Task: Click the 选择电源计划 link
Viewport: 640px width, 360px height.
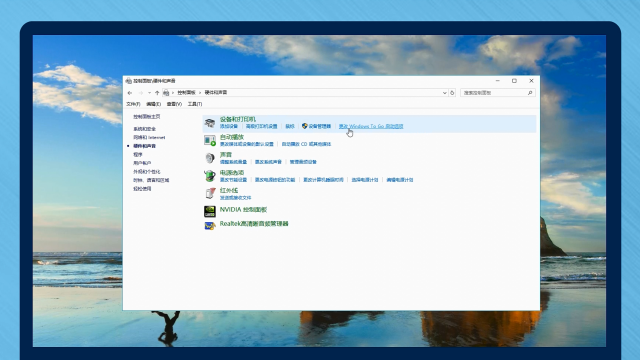Action: coord(365,180)
